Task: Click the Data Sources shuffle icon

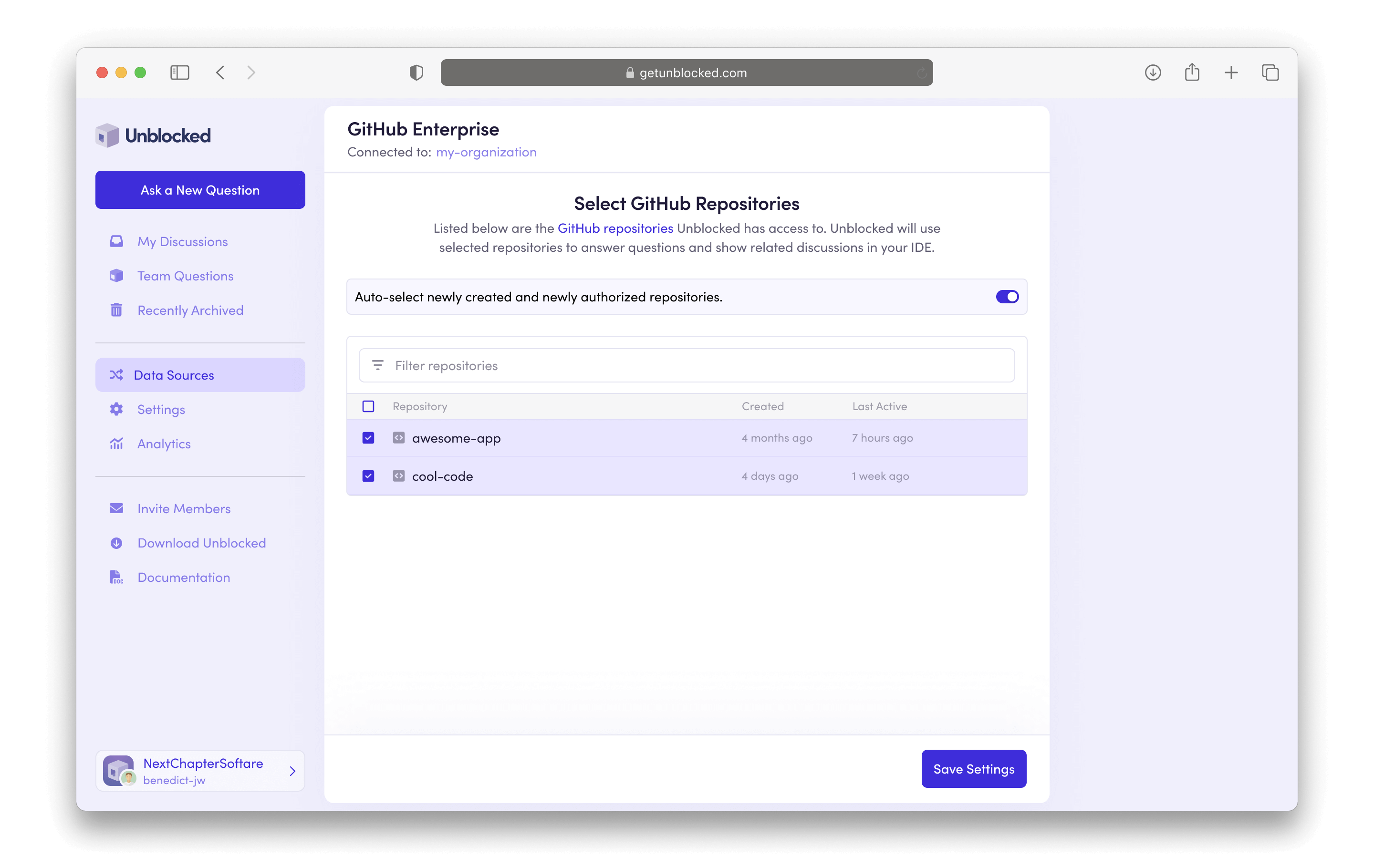Action: [116, 375]
